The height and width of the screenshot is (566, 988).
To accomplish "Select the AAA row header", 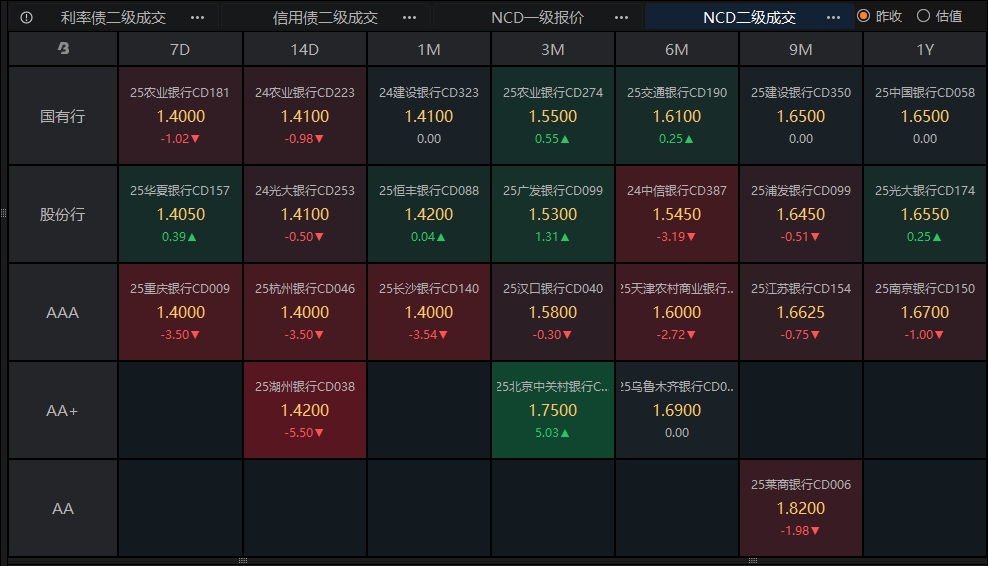I will click(x=63, y=312).
